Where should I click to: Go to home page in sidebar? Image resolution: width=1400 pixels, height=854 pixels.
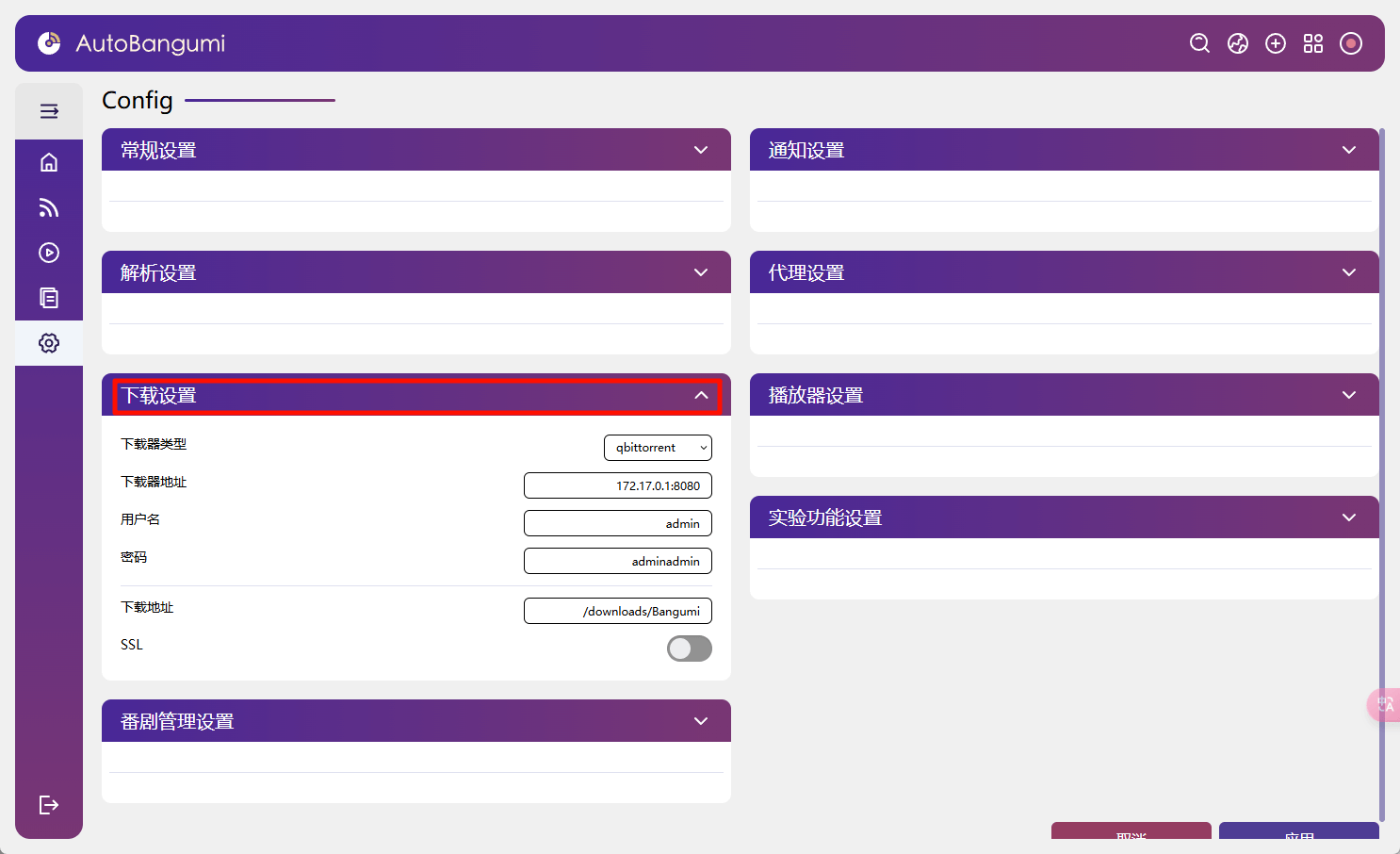[x=49, y=162]
